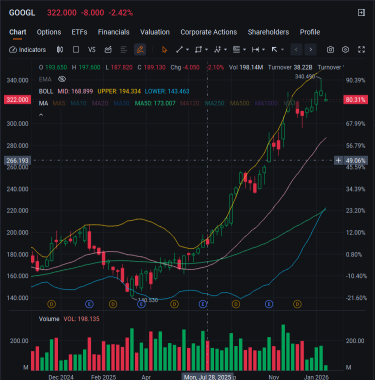Click the red 80.31% axis tag

pyautogui.click(x=355, y=100)
